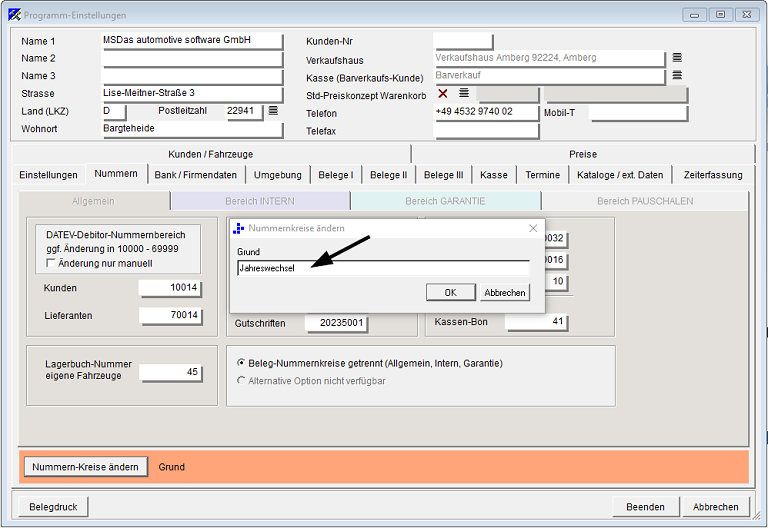This screenshot has height=528, width=768.
Task: Open the Std-Preiskonzept Warenkorb list icon
Action: pyautogui.click(x=464, y=93)
